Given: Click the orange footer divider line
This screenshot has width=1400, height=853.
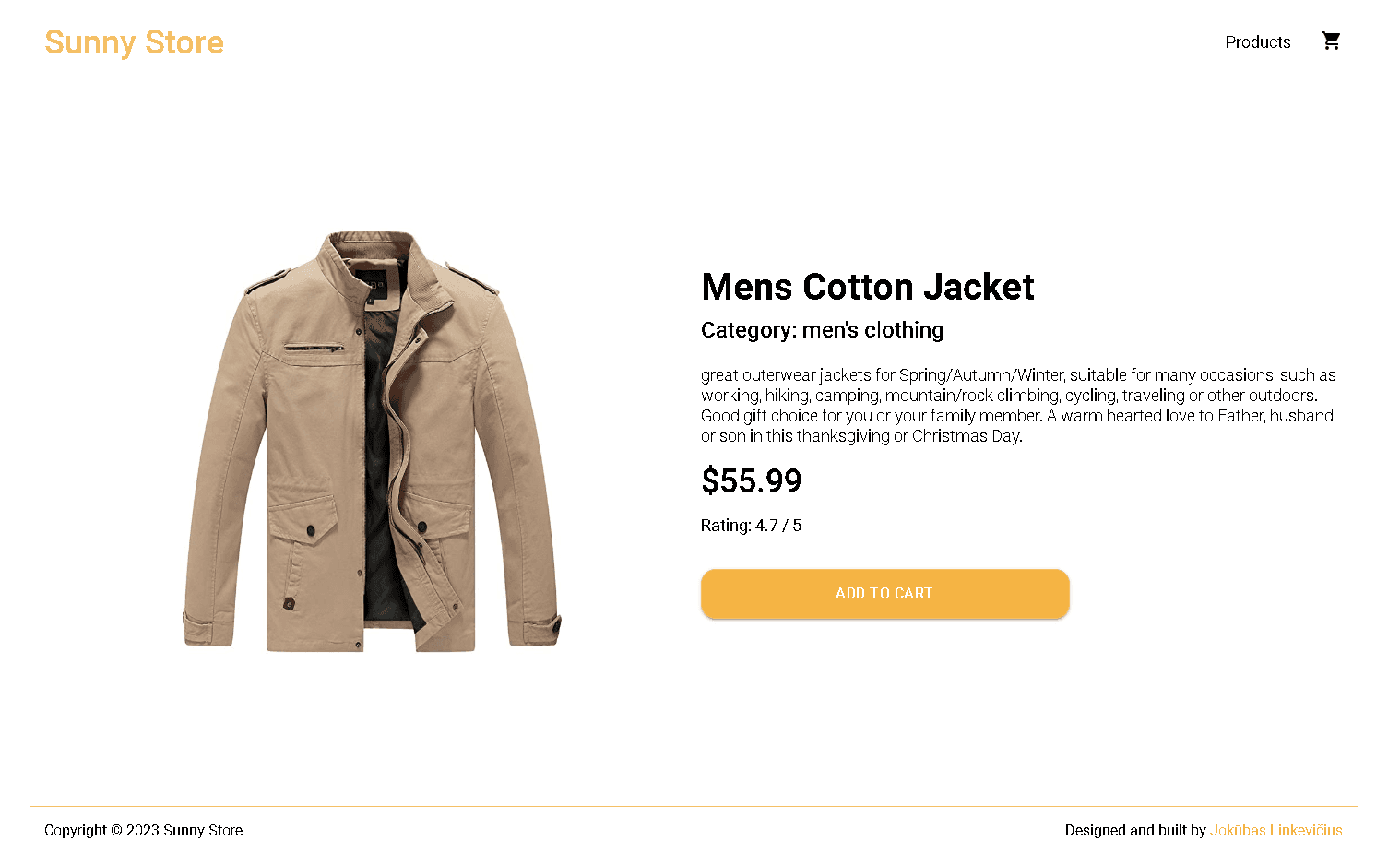Looking at the screenshot, I should tap(693, 807).
